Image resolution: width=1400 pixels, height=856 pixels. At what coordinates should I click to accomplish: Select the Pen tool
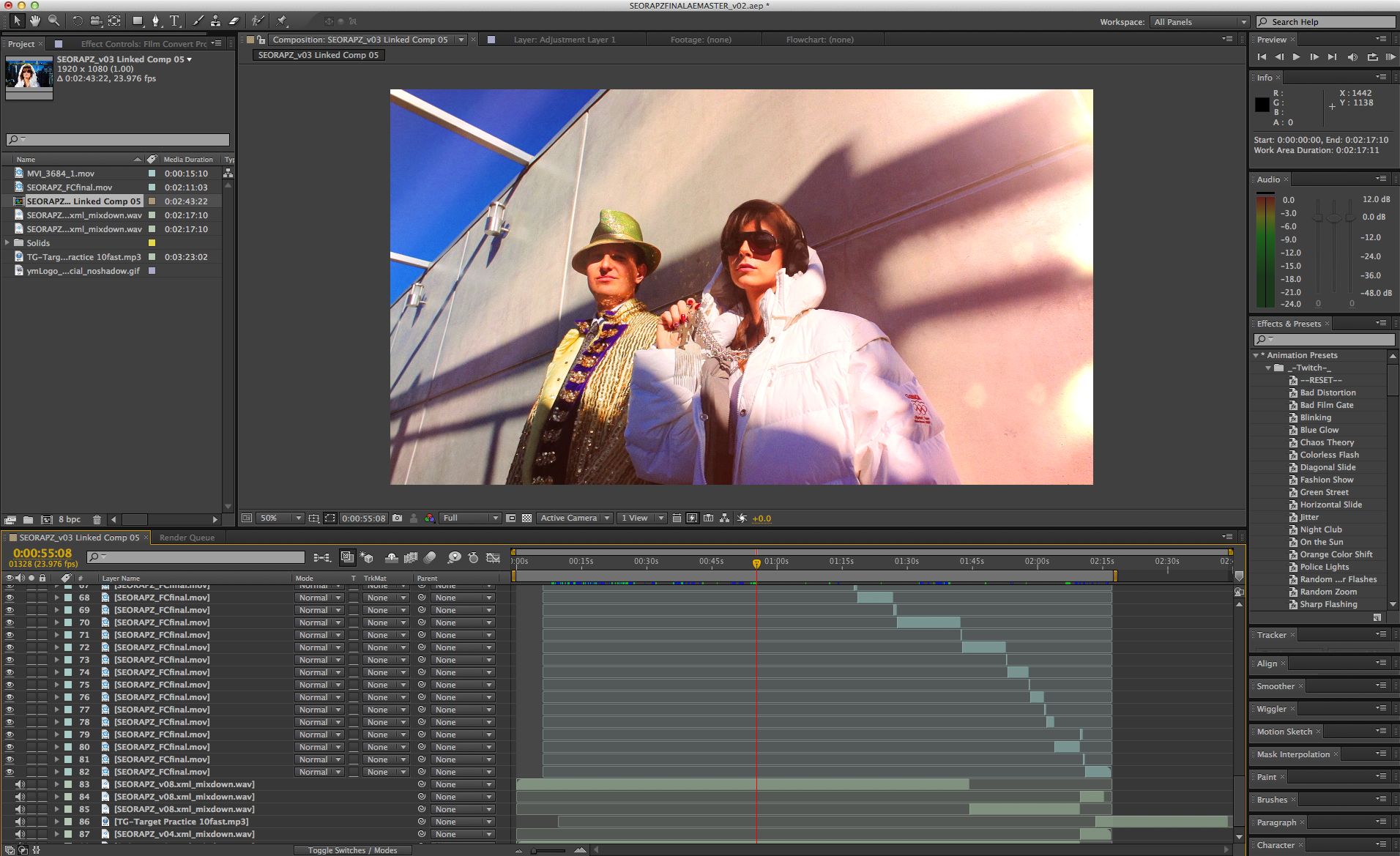tap(155, 21)
